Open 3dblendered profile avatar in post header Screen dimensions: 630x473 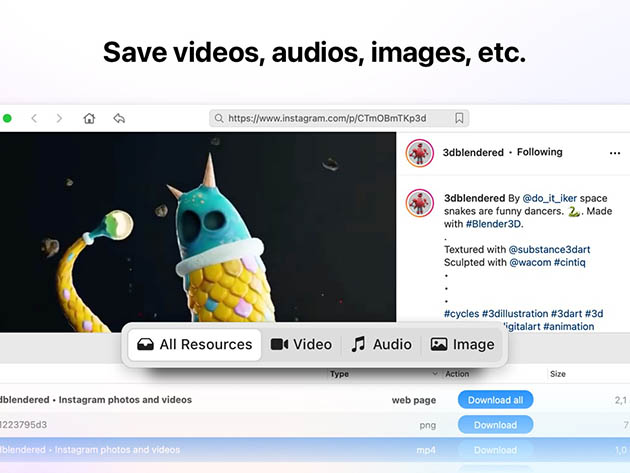click(419, 153)
